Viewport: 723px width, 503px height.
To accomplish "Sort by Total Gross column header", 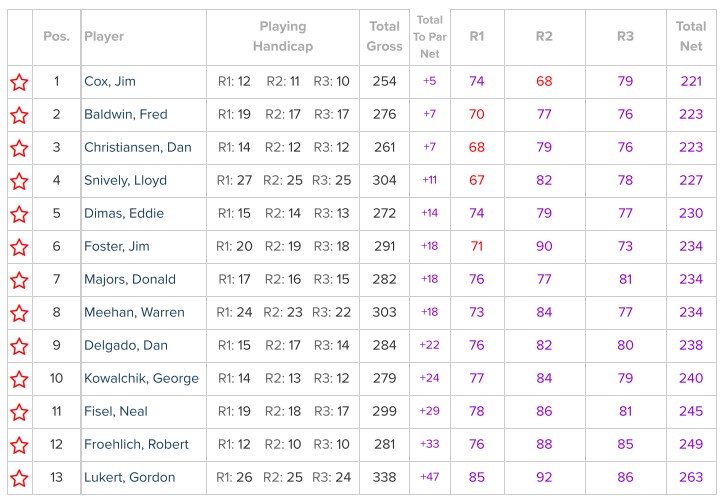I will click(384, 36).
